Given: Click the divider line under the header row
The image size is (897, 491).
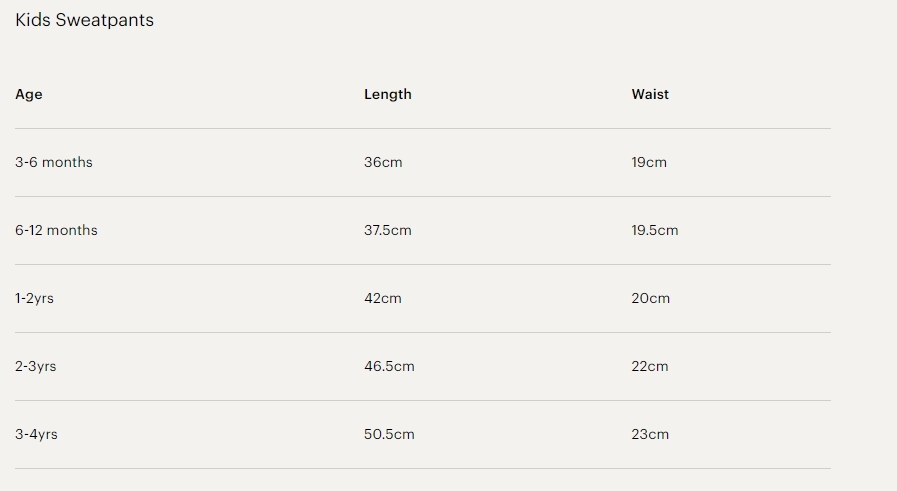Looking at the screenshot, I should (x=422, y=128).
